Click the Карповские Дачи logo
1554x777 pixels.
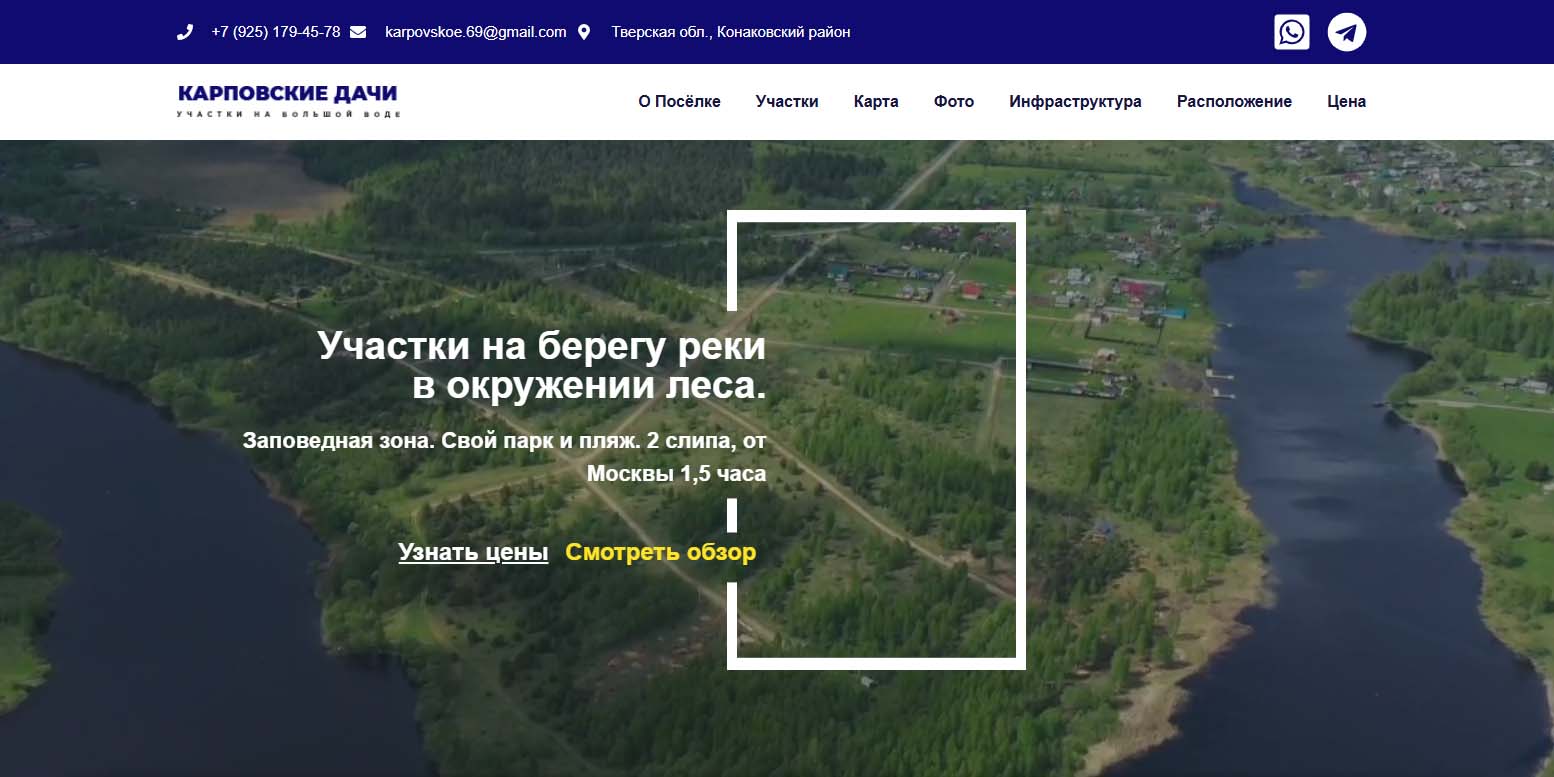coord(288,100)
